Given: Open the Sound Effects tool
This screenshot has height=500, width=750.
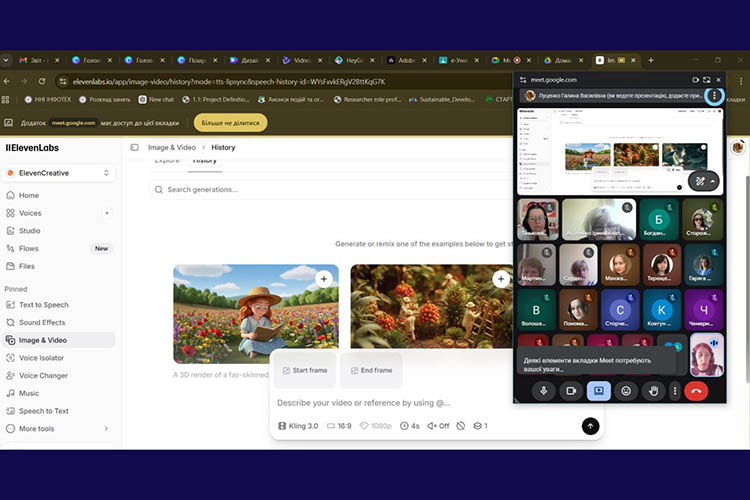Looking at the screenshot, I should pos(42,323).
